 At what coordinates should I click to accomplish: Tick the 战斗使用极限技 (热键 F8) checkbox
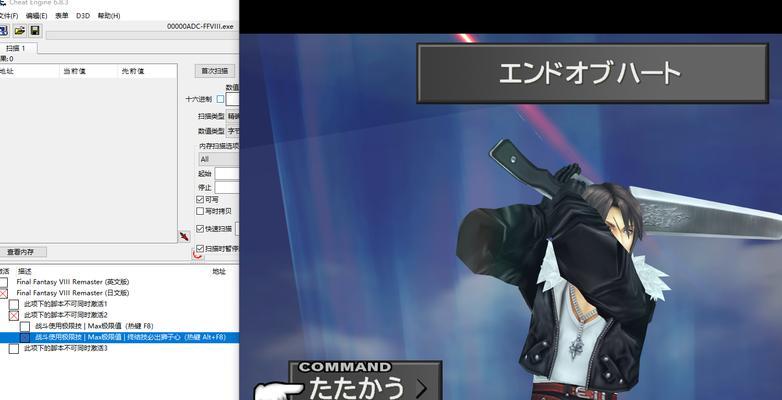(x=25, y=327)
